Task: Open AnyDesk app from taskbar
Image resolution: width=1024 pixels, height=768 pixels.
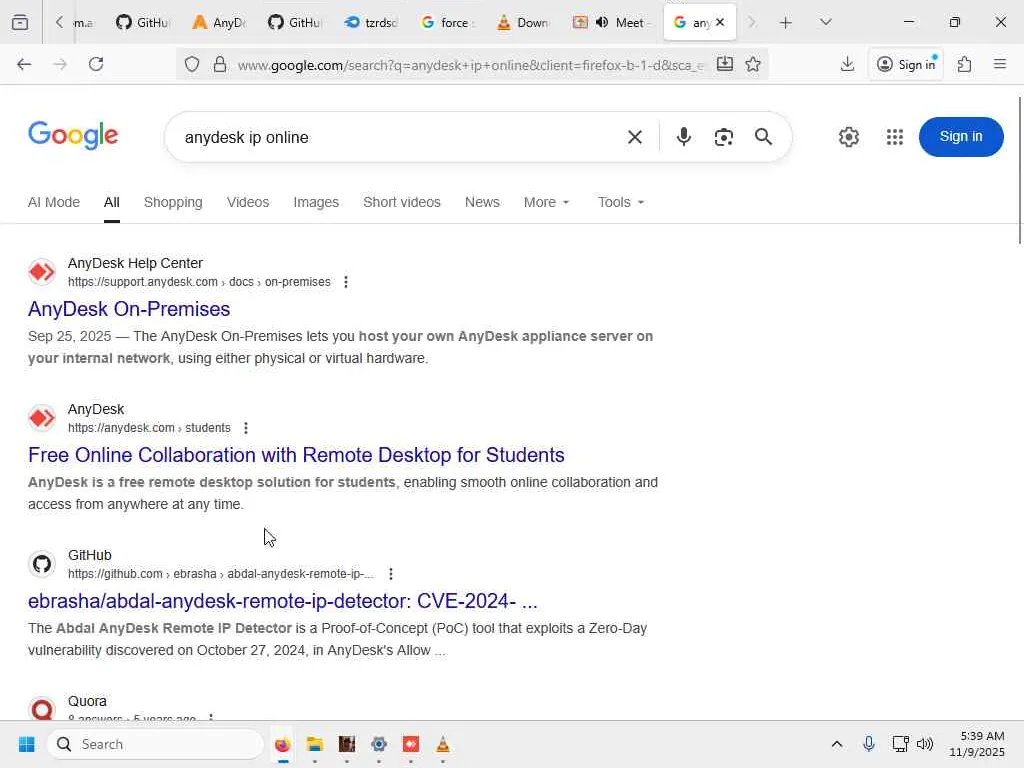Action: pos(411,744)
